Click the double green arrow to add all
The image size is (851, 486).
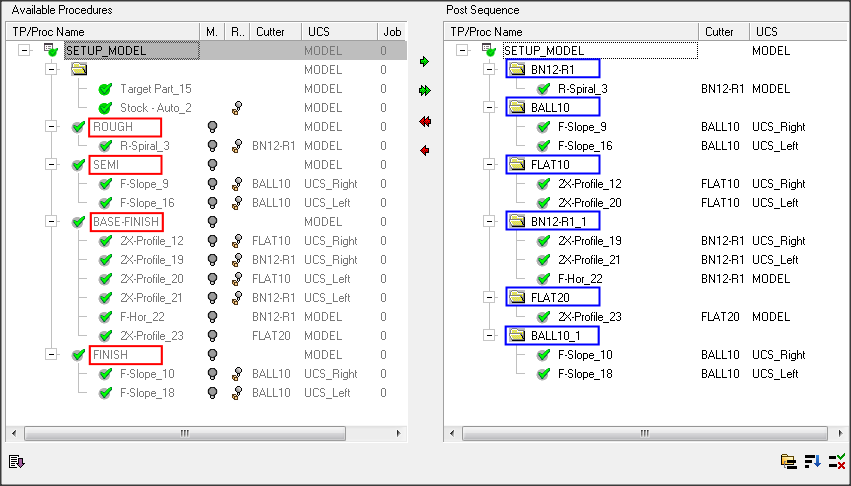coord(424,91)
